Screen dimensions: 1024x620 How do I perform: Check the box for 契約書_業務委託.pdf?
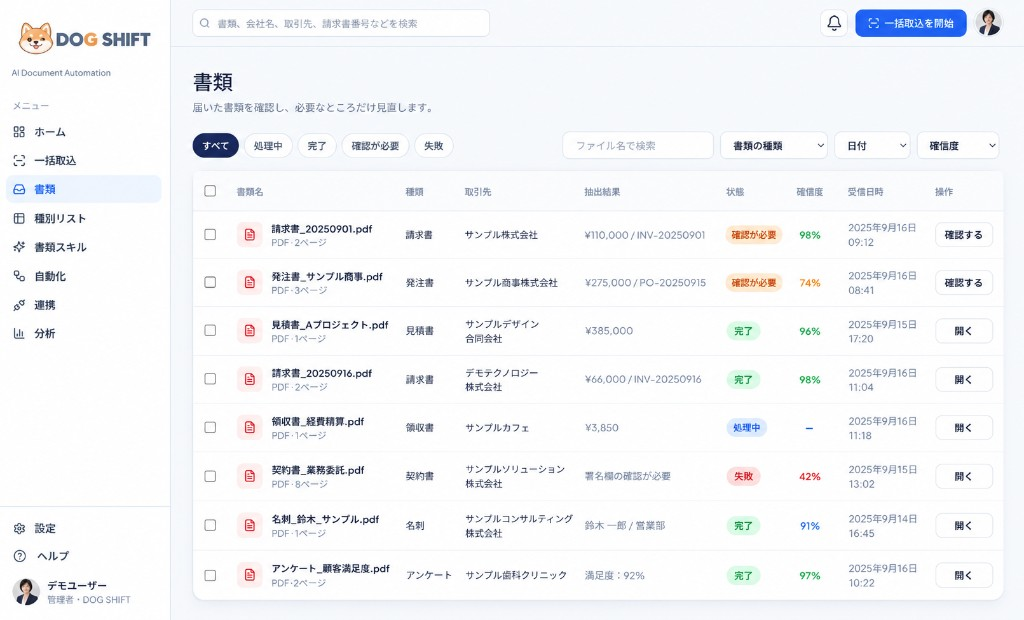[210, 476]
